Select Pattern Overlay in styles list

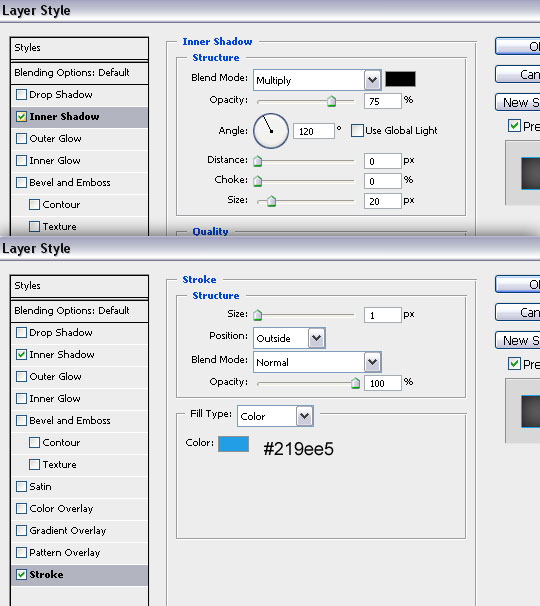coord(80,553)
